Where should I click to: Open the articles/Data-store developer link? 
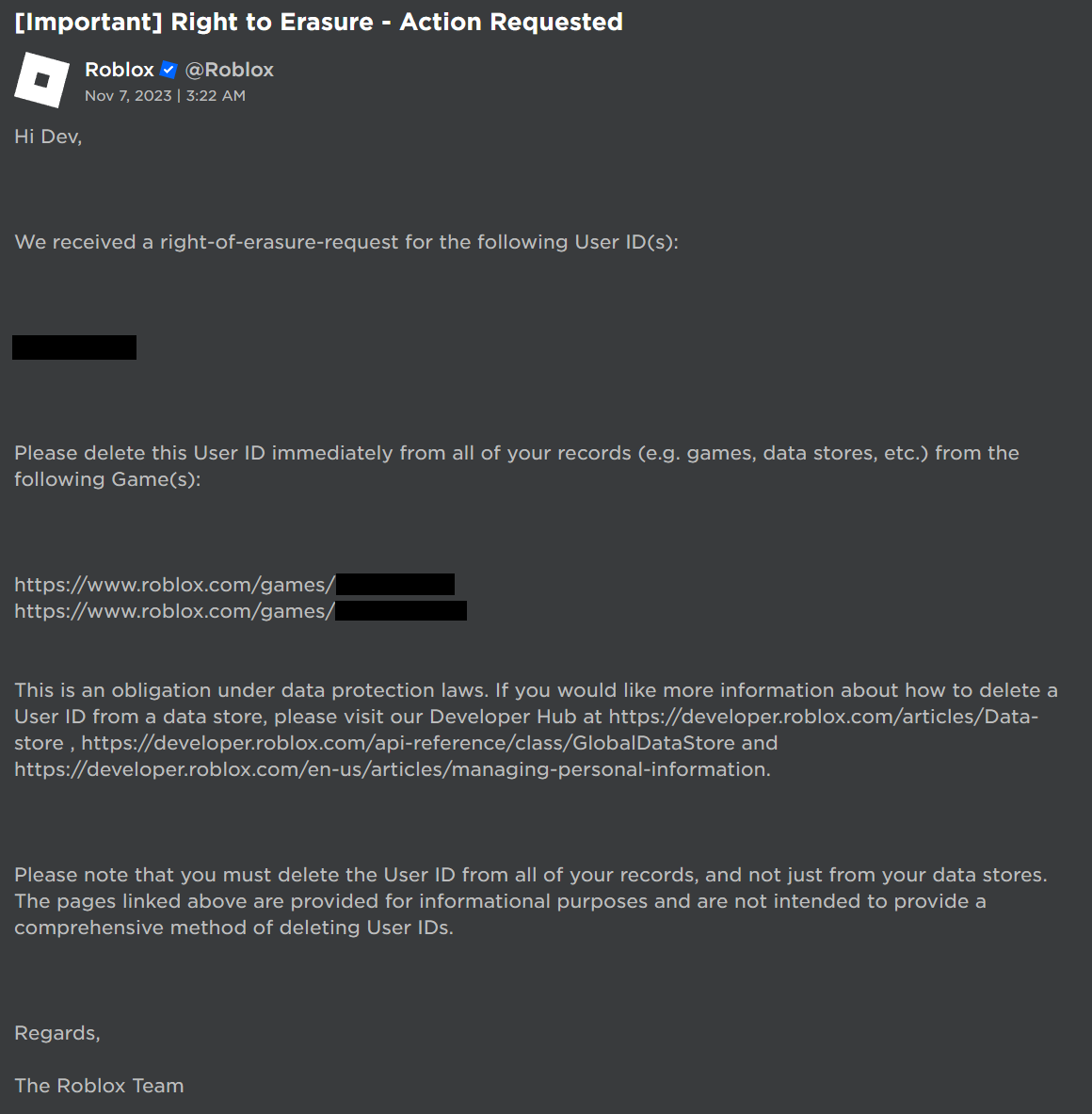pyautogui.click(x=822, y=717)
